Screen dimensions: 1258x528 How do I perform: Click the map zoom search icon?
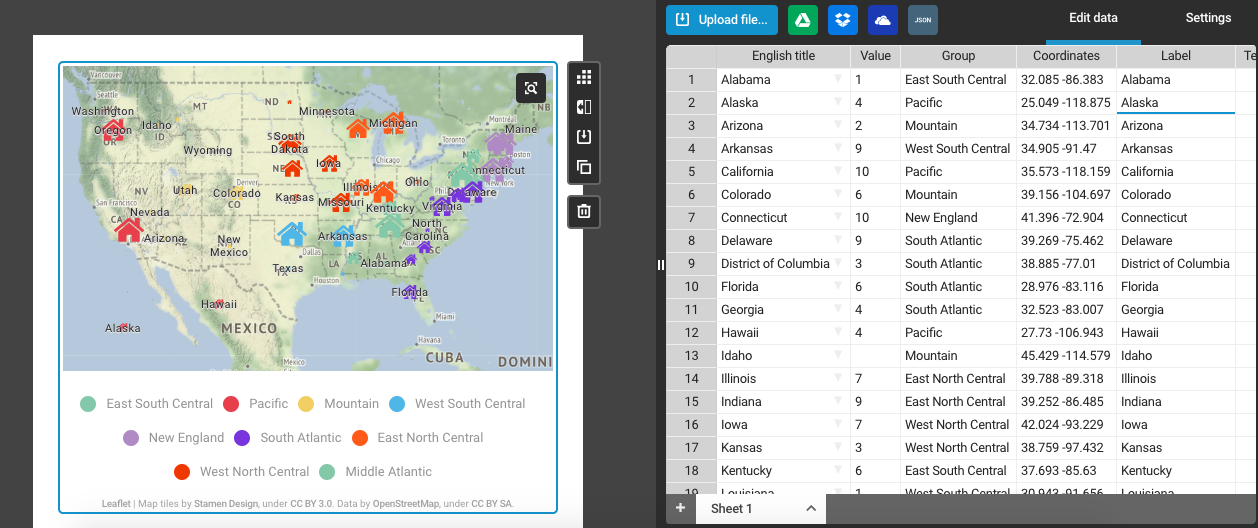(x=531, y=88)
